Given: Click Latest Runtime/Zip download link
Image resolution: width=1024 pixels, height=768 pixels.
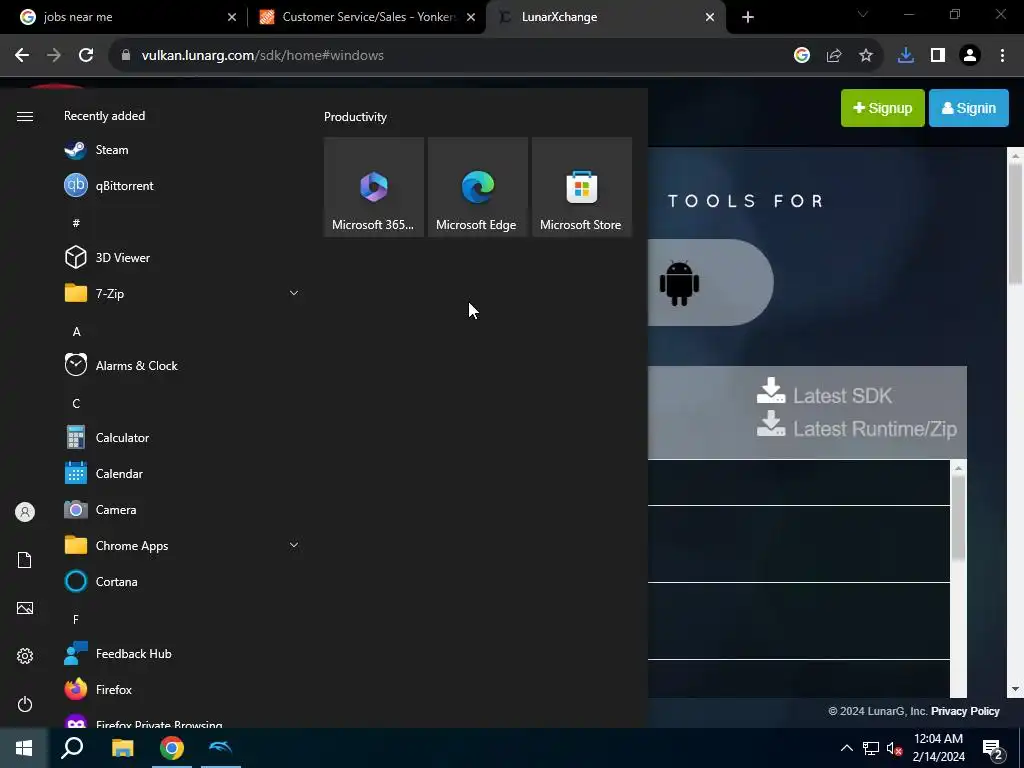Looking at the screenshot, I should 857,428.
